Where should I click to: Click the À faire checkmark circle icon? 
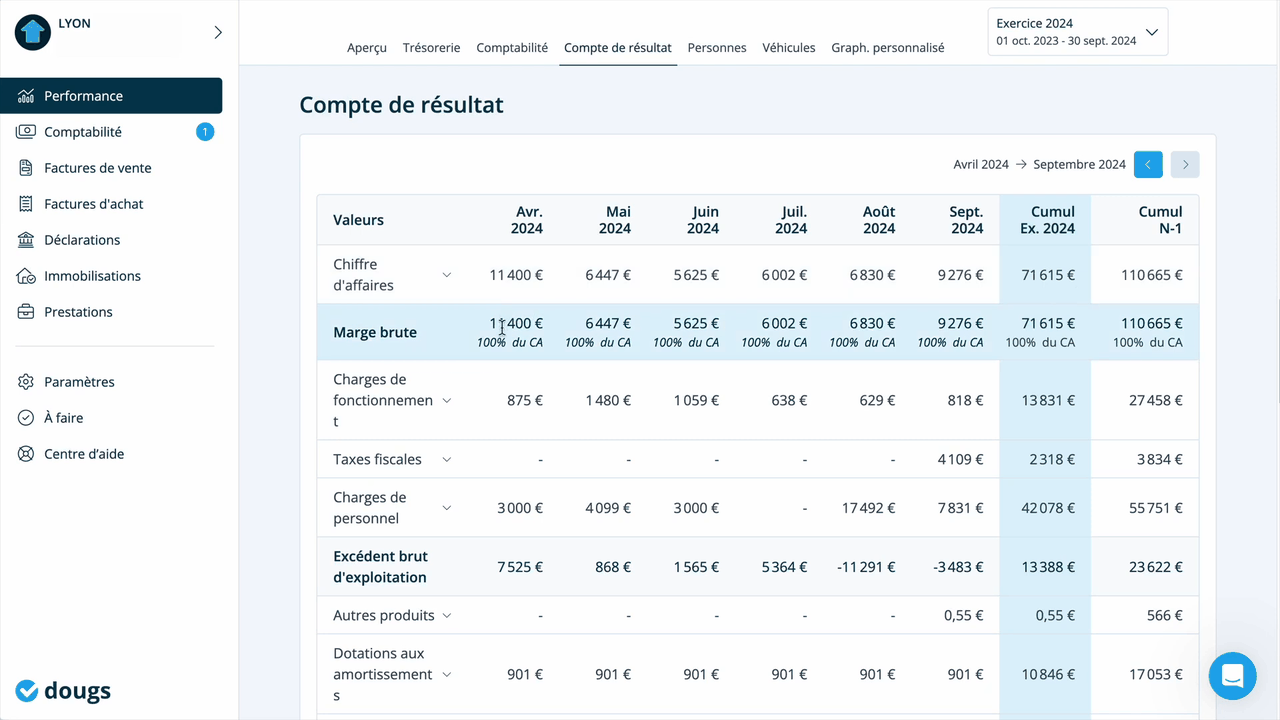[x=26, y=418]
